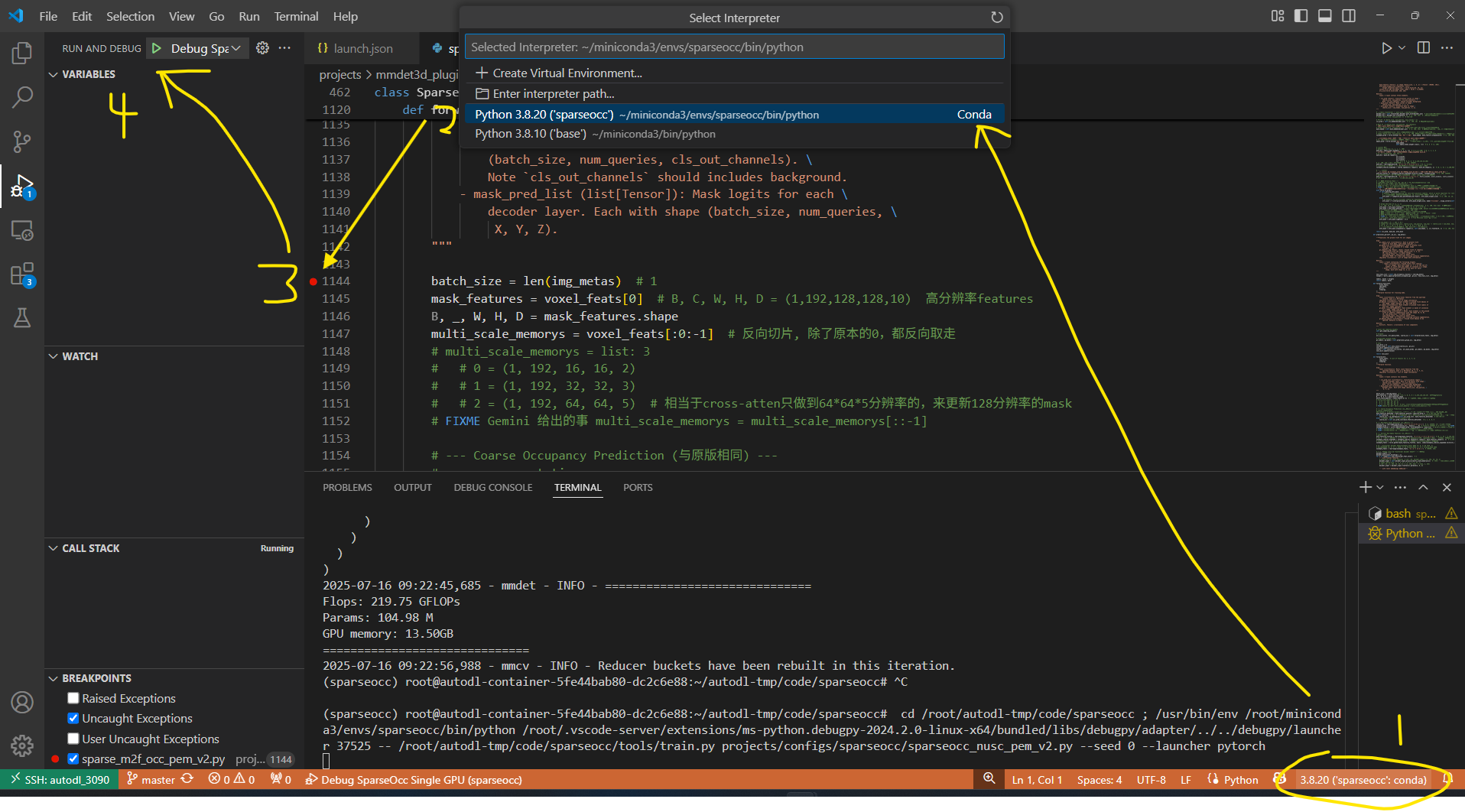Open the Terminal menu

(296, 16)
